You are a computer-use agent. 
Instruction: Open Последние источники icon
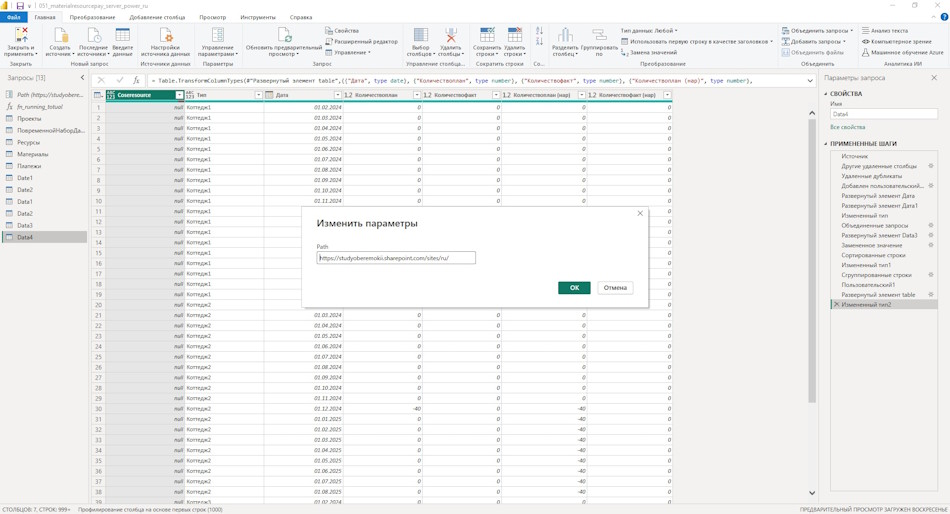pos(94,35)
